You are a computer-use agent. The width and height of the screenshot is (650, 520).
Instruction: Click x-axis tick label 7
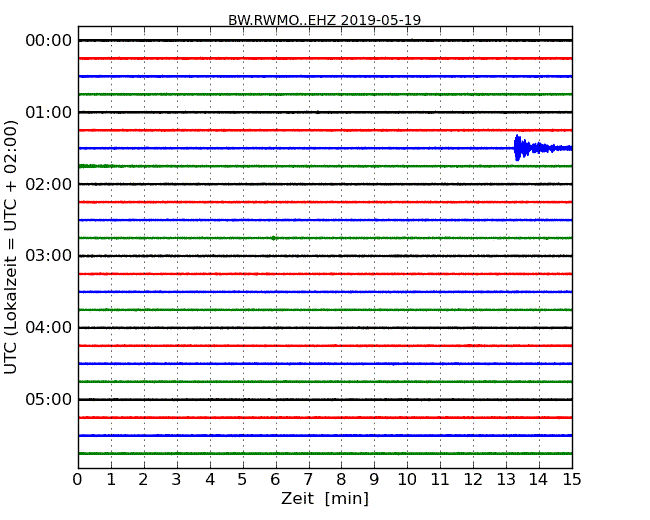(308, 480)
